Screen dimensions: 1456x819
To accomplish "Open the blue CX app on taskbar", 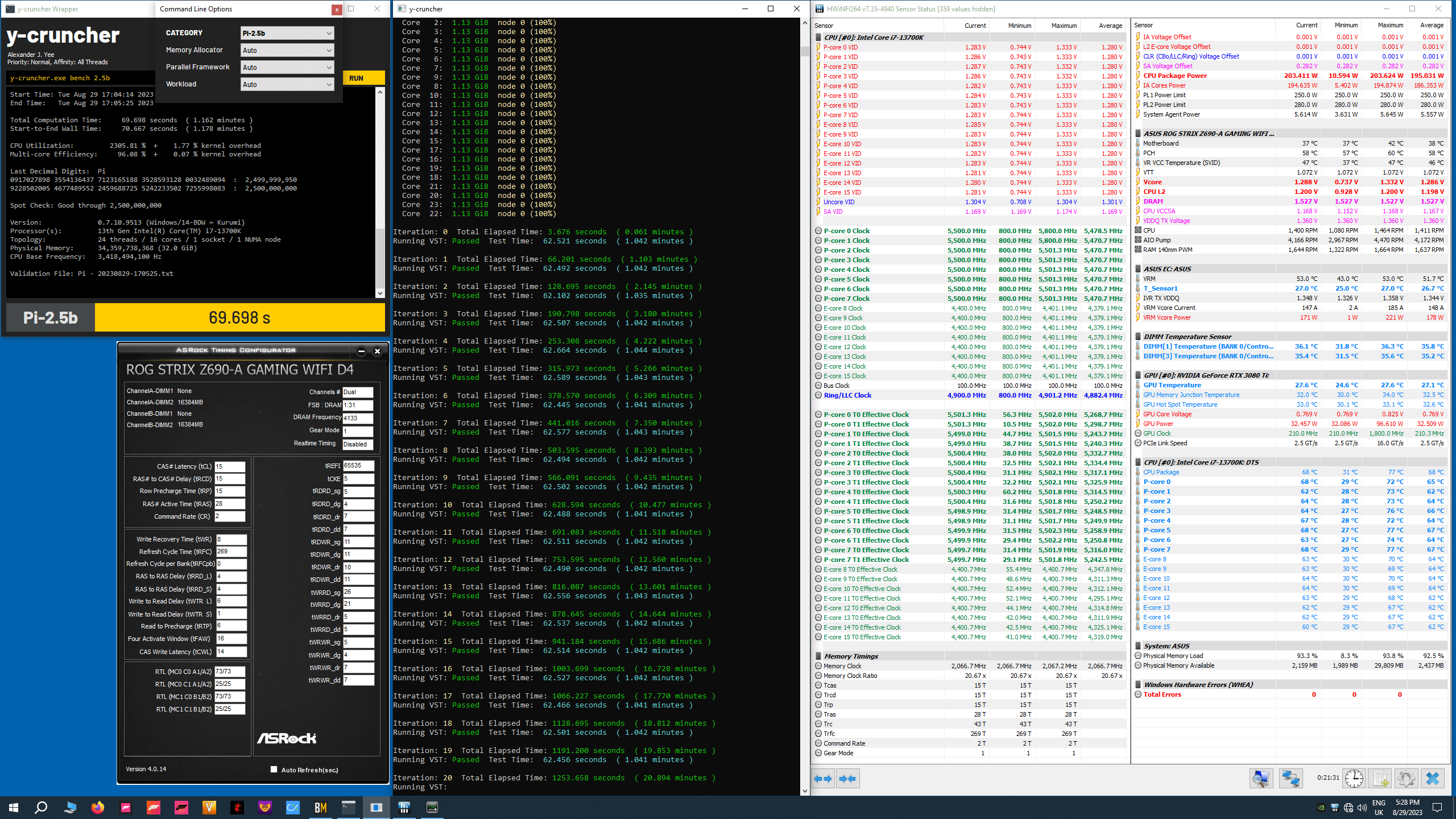I will pyautogui.click(x=293, y=807).
